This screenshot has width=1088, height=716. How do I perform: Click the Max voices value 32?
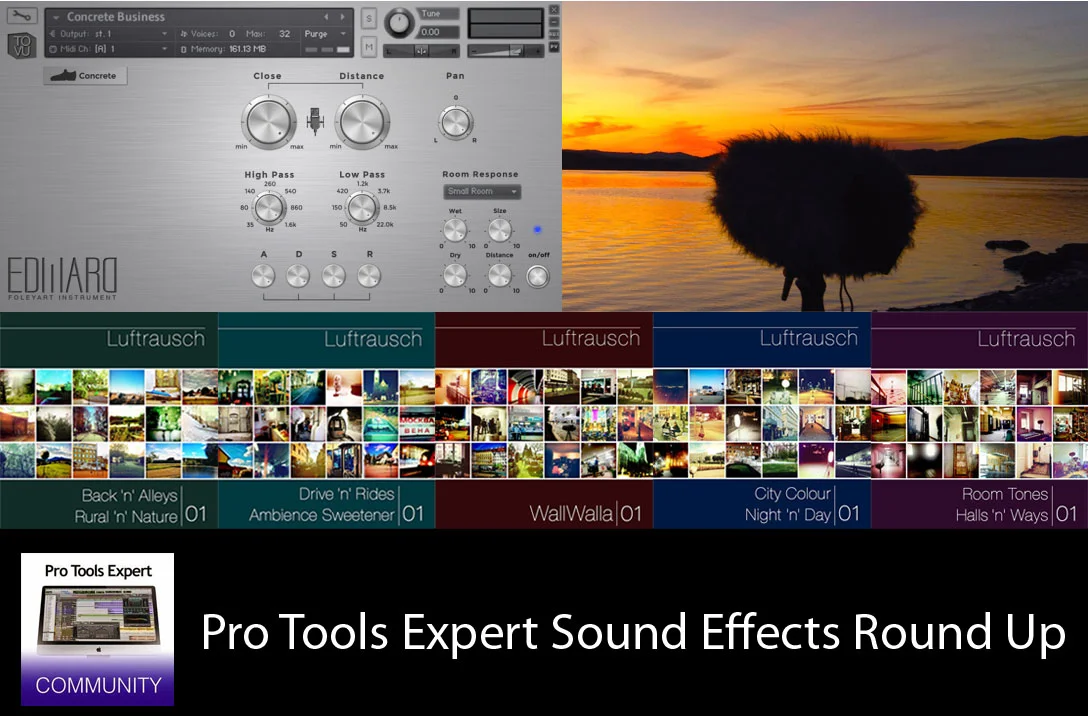(284, 33)
